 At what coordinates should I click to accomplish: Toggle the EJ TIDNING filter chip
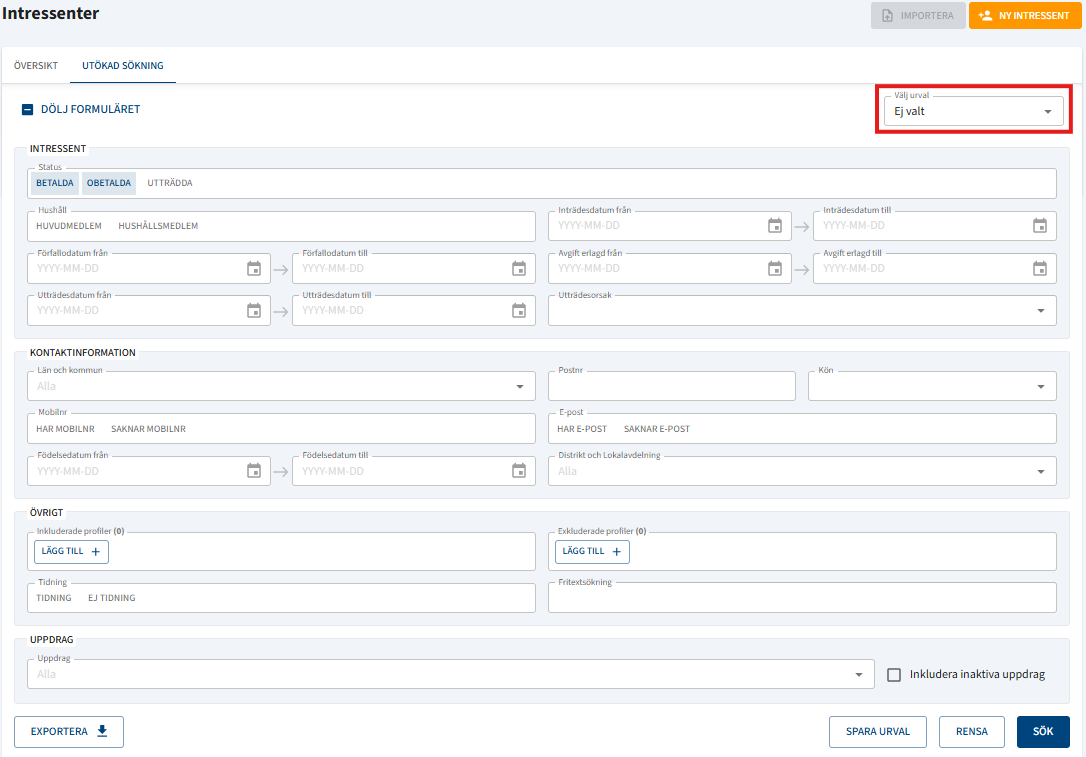click(112, 598)
